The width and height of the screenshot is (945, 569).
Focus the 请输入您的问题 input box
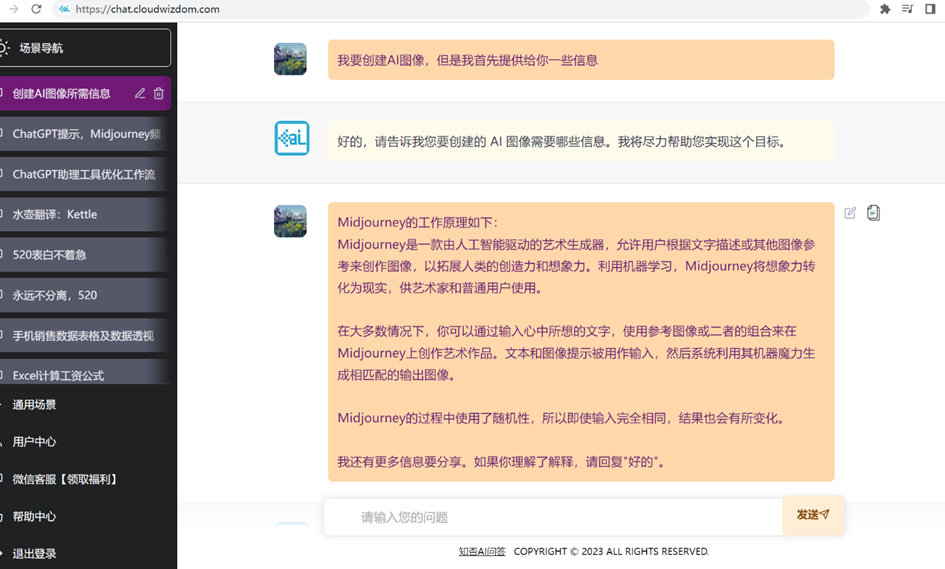(553, 517)
